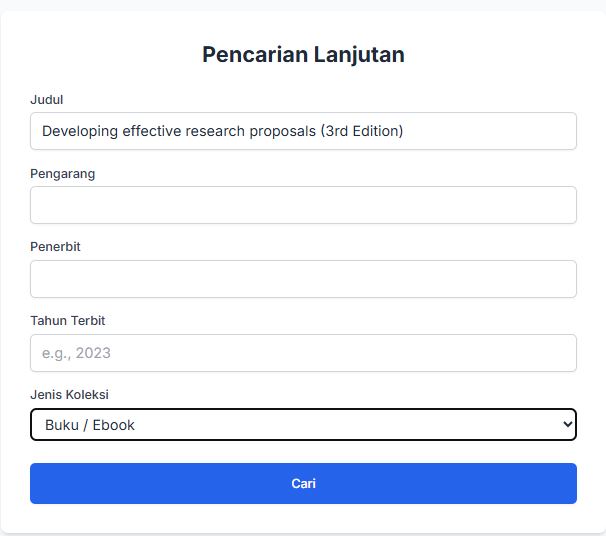
Task: Focus the empty Pengarang input field
Action: click(x=303, y=205)
